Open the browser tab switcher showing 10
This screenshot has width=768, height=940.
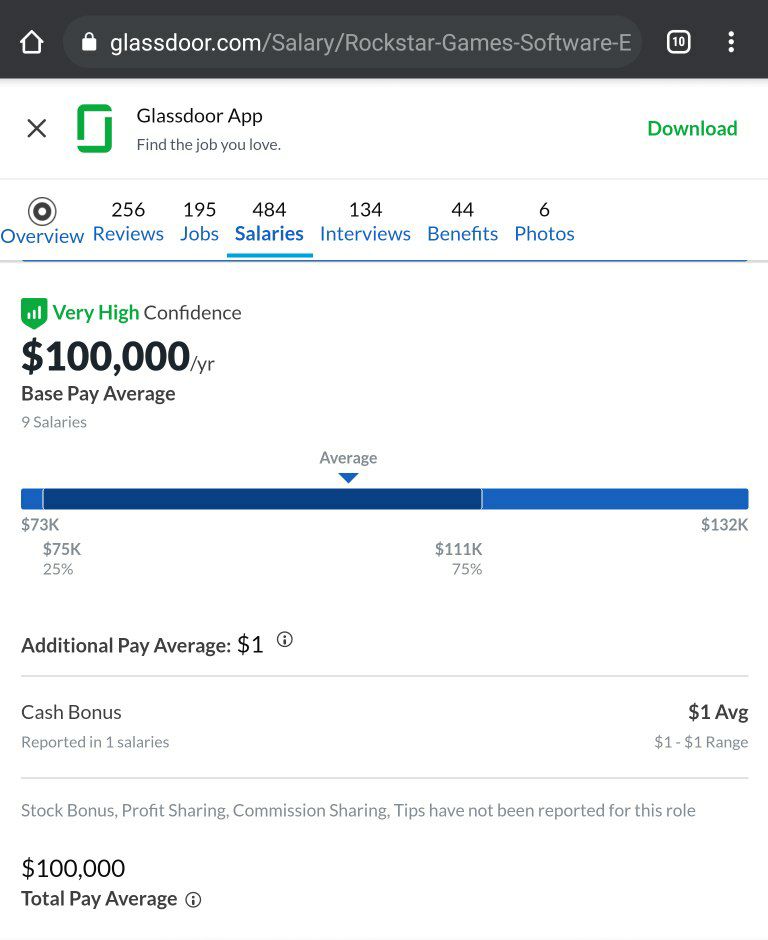(x=678, y=42)
